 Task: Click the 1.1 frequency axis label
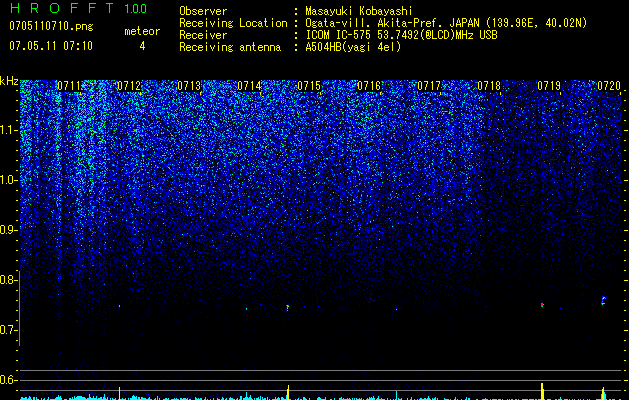[9, 130]
